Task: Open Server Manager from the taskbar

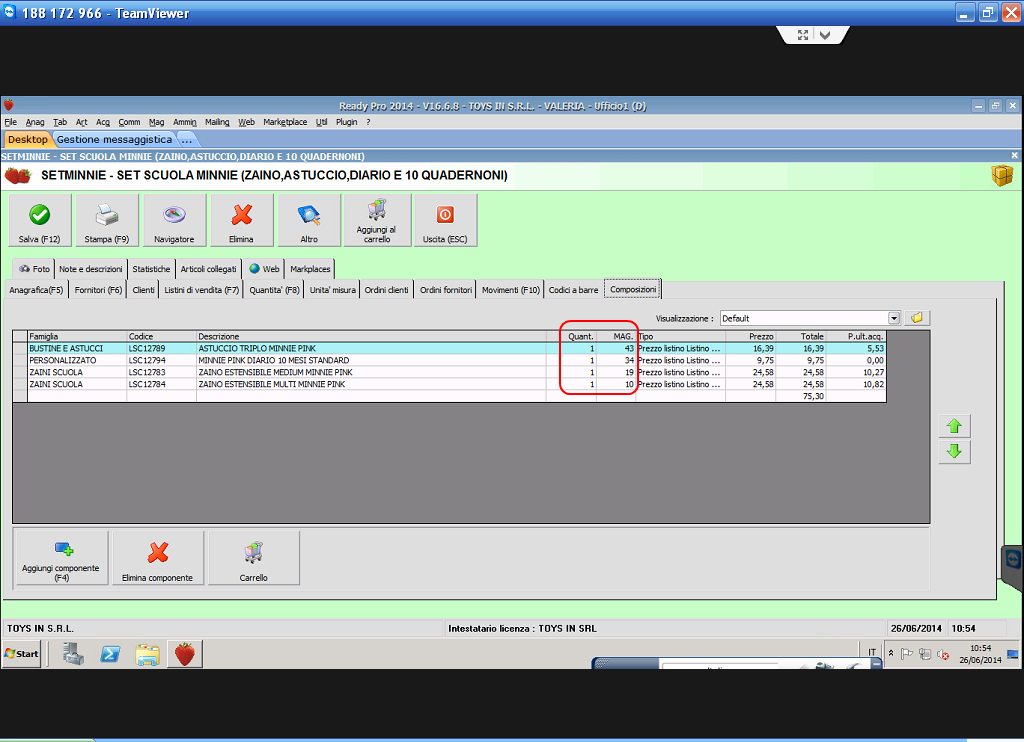Action: click(x=73, y=654)
